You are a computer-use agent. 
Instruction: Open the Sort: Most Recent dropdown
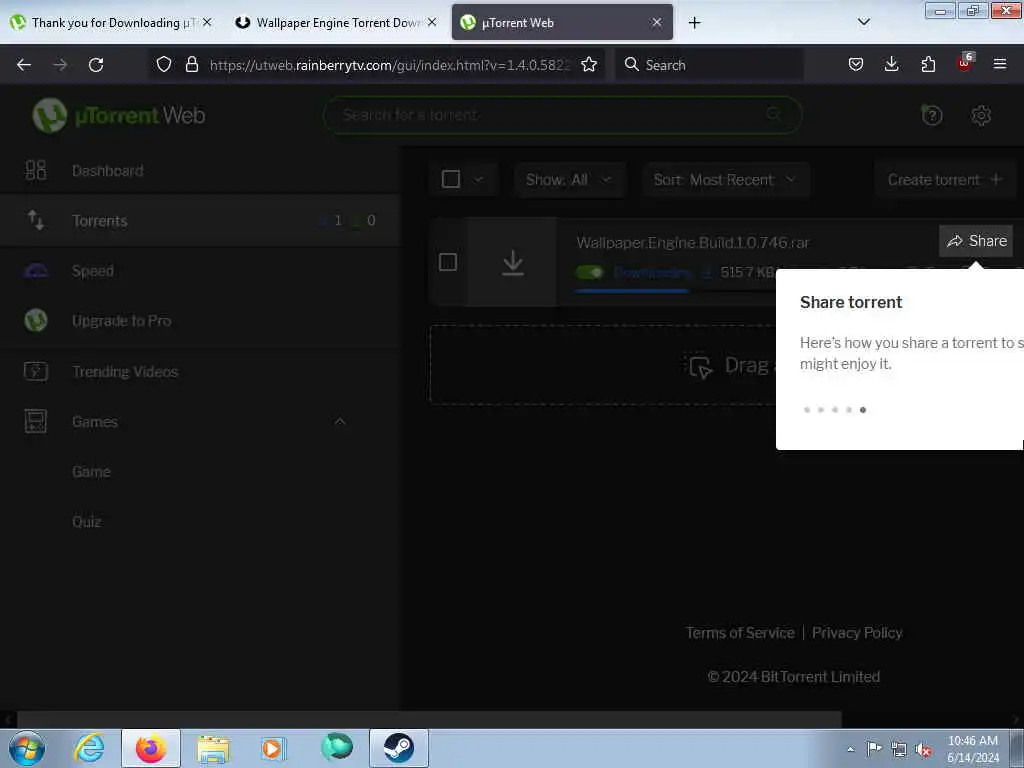[x=726, y=180]
